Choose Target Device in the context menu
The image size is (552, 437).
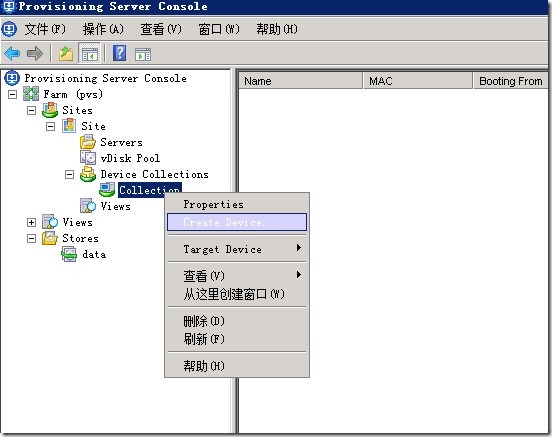[237, 249]
